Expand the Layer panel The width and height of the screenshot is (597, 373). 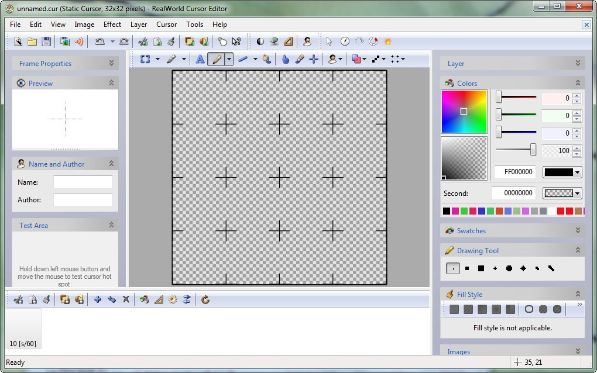tap(578, 63)
